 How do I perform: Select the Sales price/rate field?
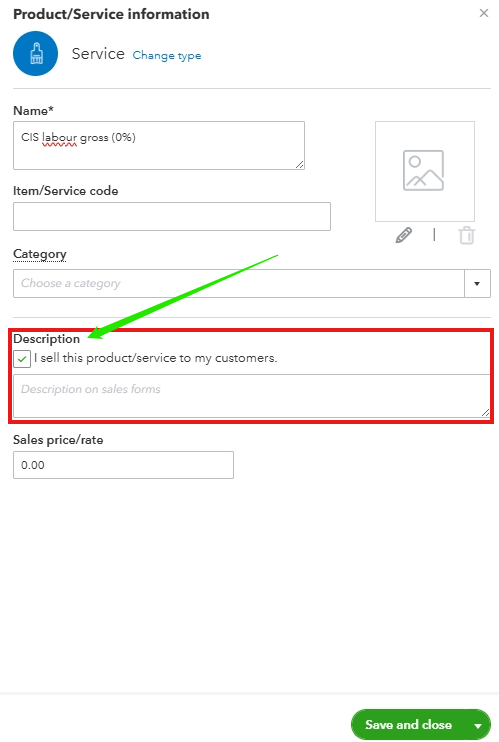[x=123, y=465]
